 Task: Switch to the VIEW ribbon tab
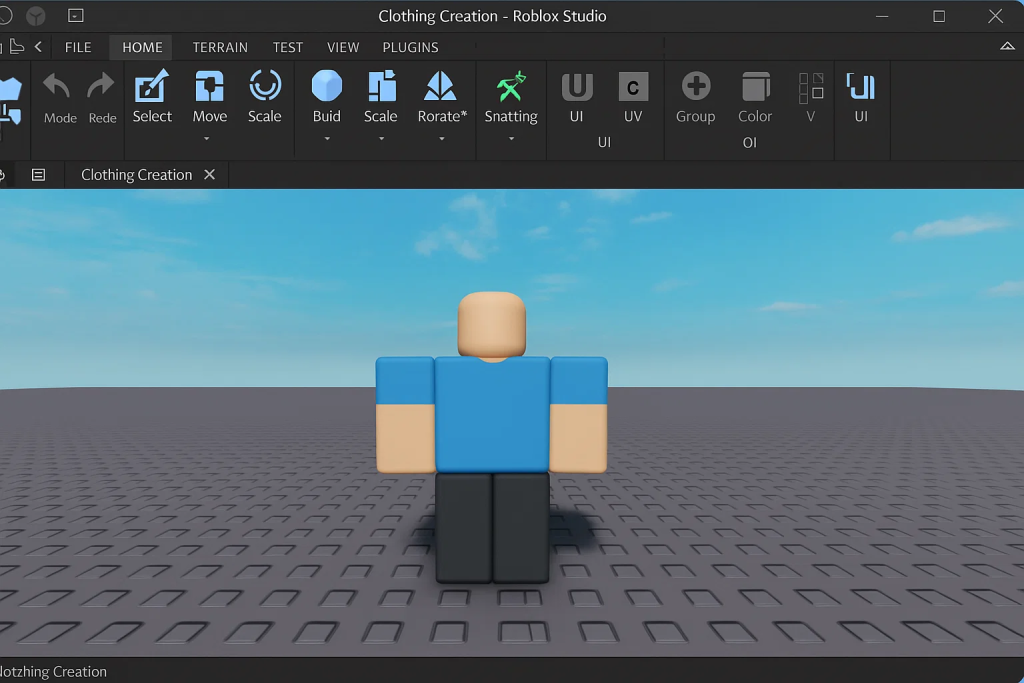(343, 47)
